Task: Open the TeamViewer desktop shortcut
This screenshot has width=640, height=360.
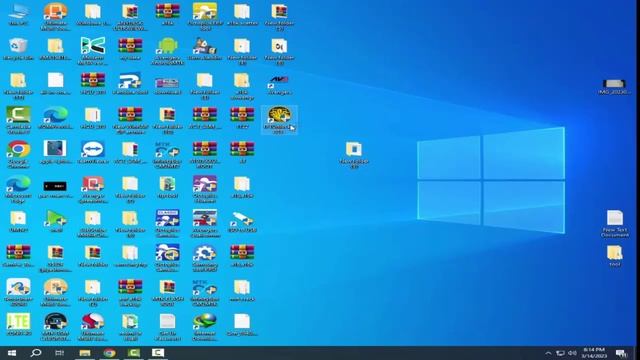Action: tap(93, 152)
